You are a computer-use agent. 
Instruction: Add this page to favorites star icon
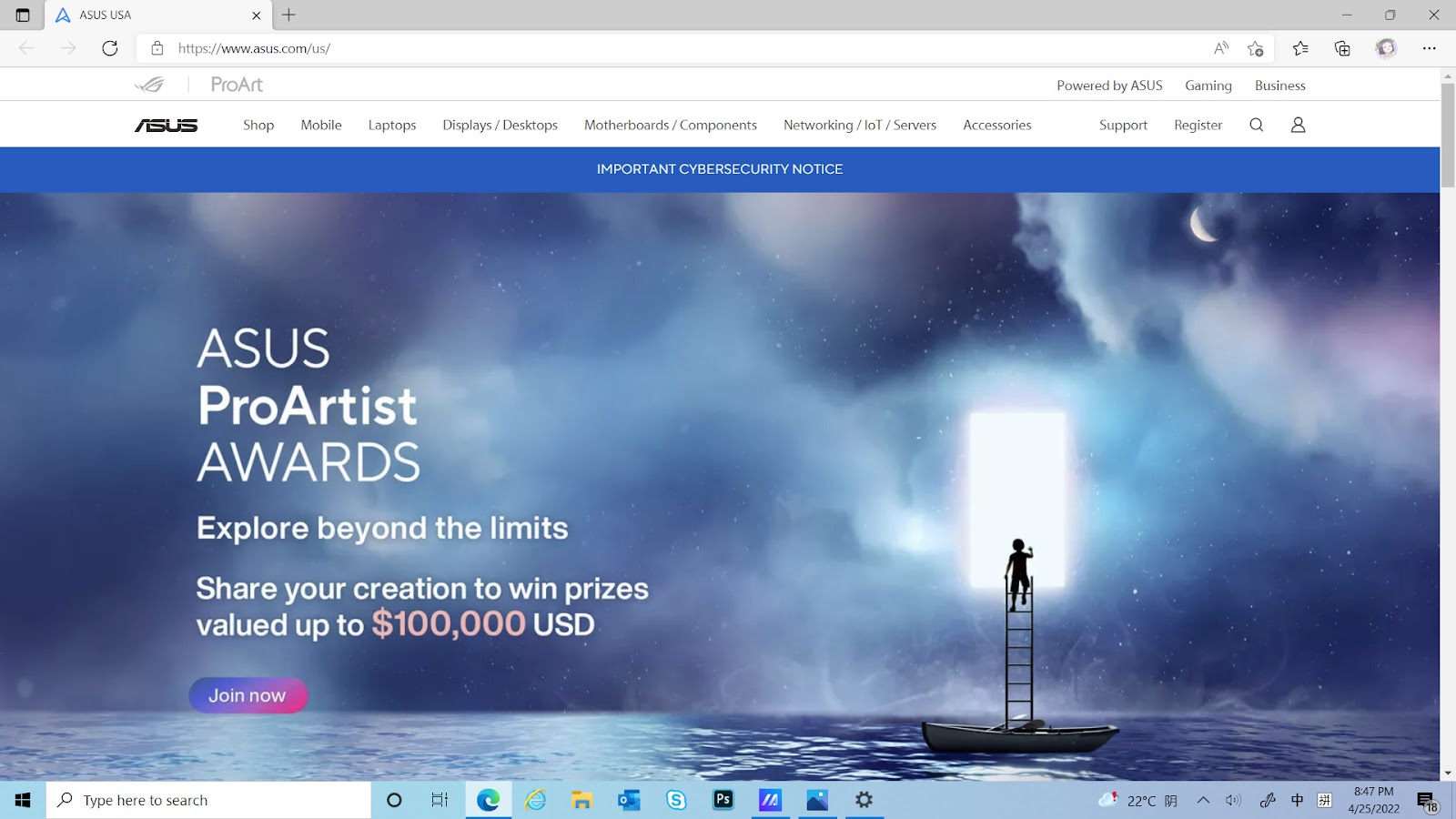tap(1256, 48)
